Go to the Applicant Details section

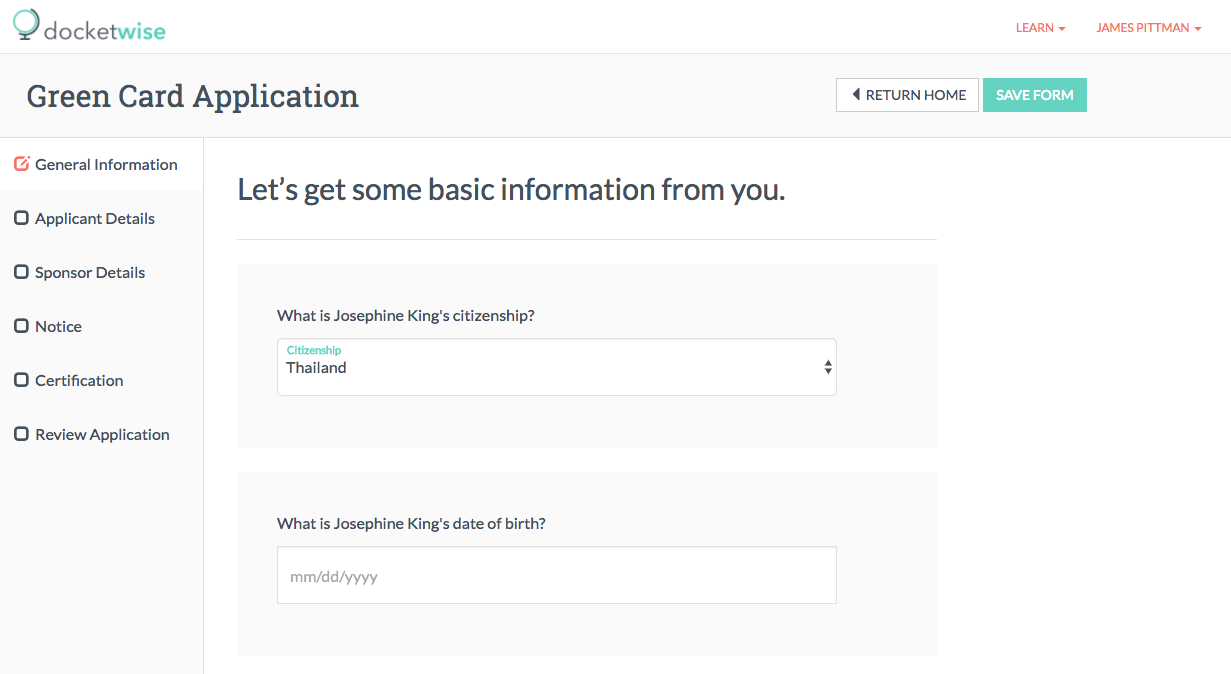[95, 218]
